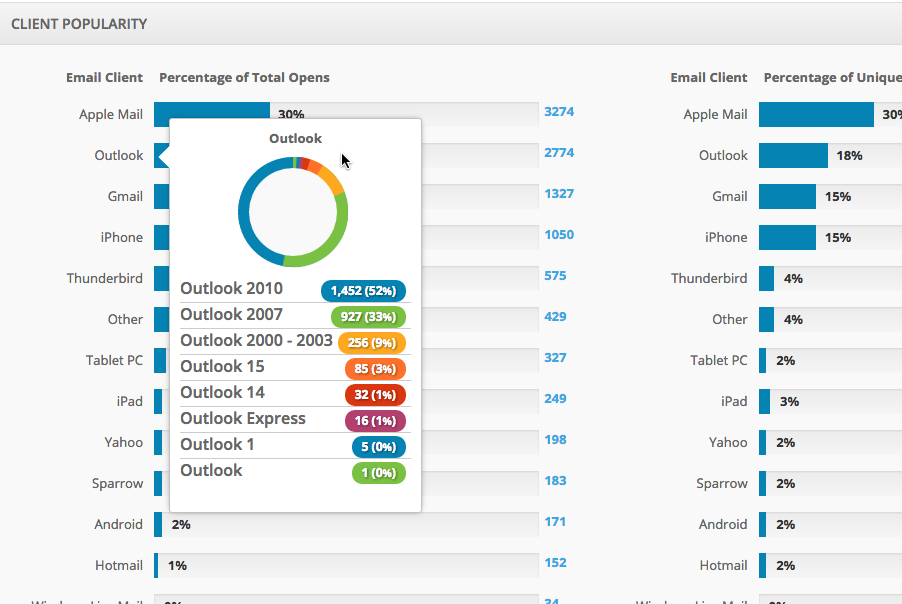The image size is (902, 604).
Task: Click the 3274 opens count for Apple Mail
Action: (559, 112)
